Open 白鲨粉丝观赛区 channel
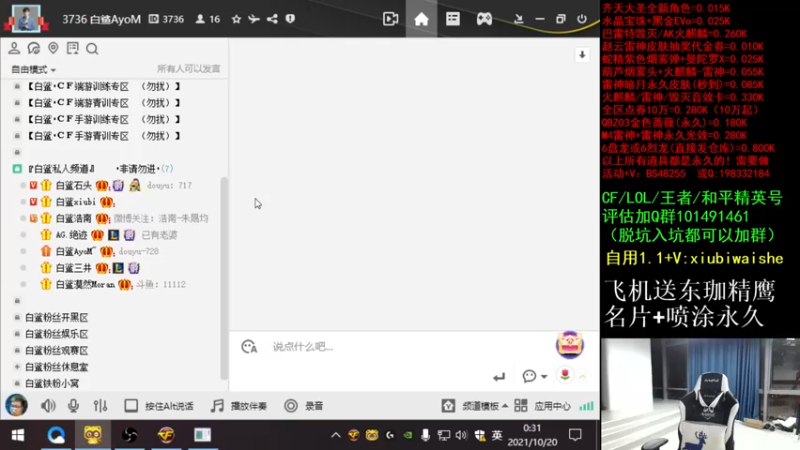800x450 pixels. (x=56, y=351)
